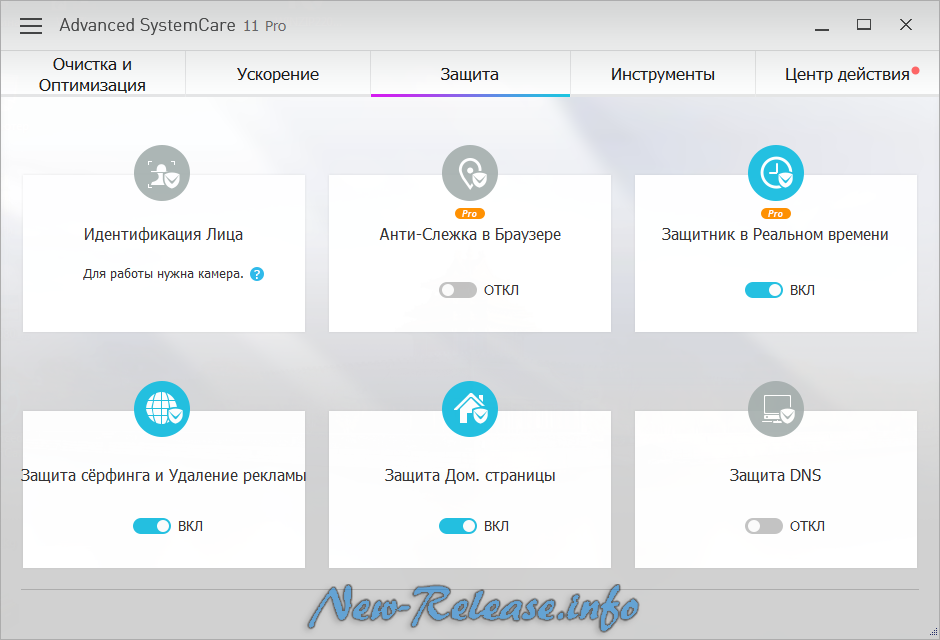The height and width of the screenshot is (640, 940).
Task: Click ВКЛ label under Защита сёрфинга
Action: click(x=191, y=526)
